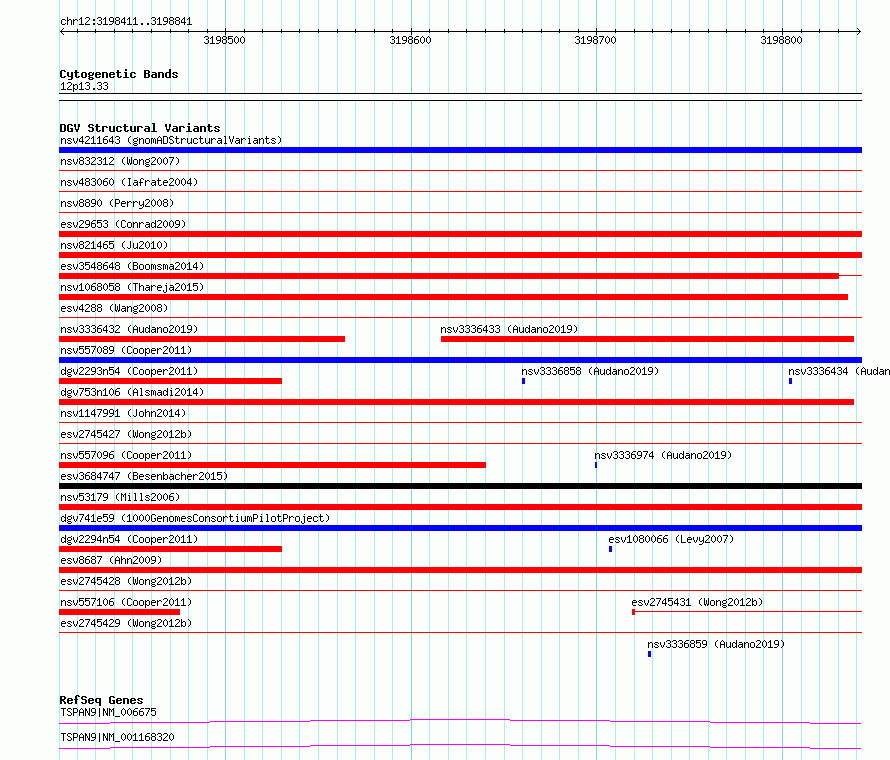Click the red bar under nsv557096
The width and height of the screenshot is (890, 760).
click(272, 465)
